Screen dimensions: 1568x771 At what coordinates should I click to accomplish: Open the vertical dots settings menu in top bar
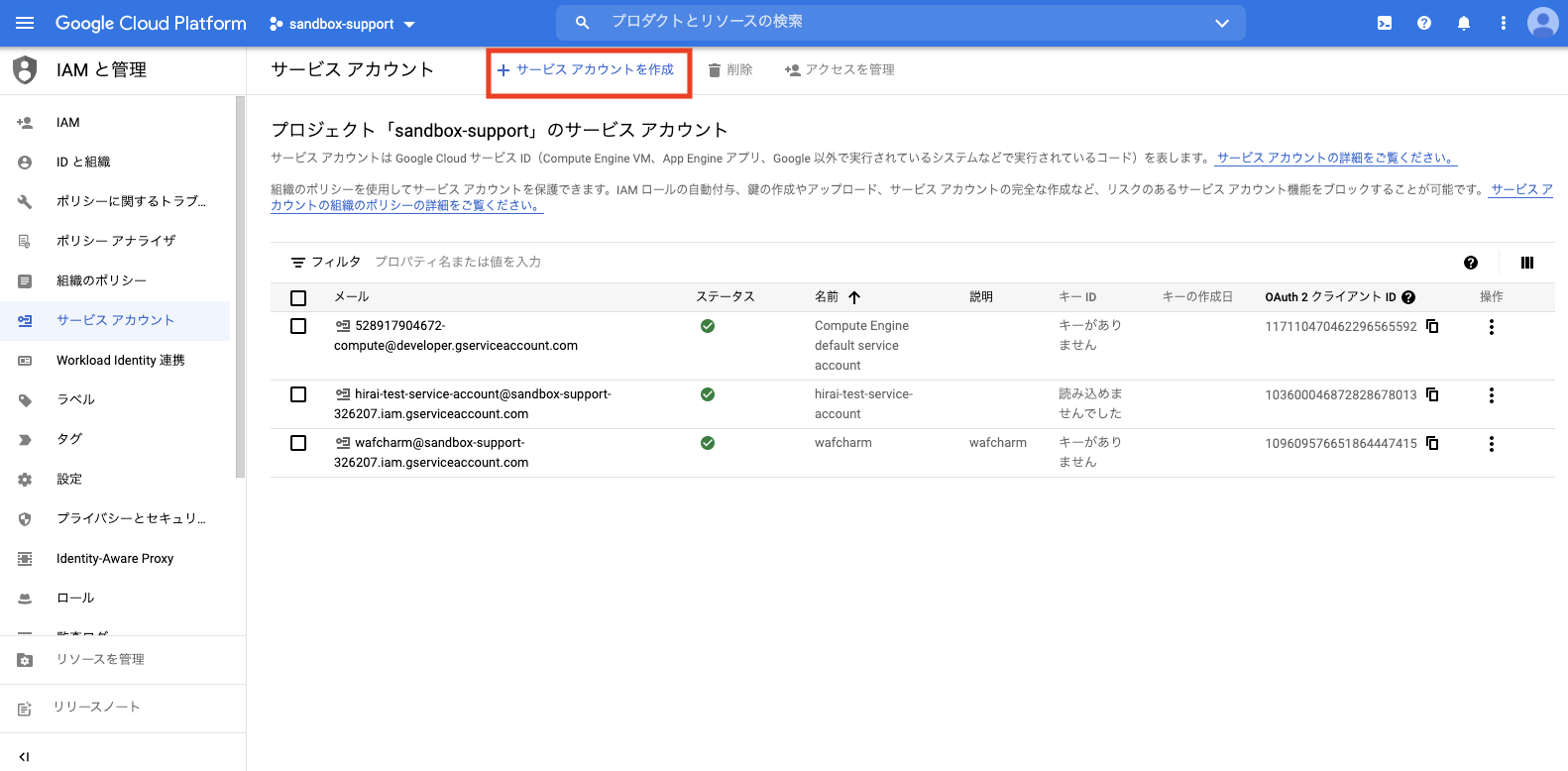(1504, 23)
